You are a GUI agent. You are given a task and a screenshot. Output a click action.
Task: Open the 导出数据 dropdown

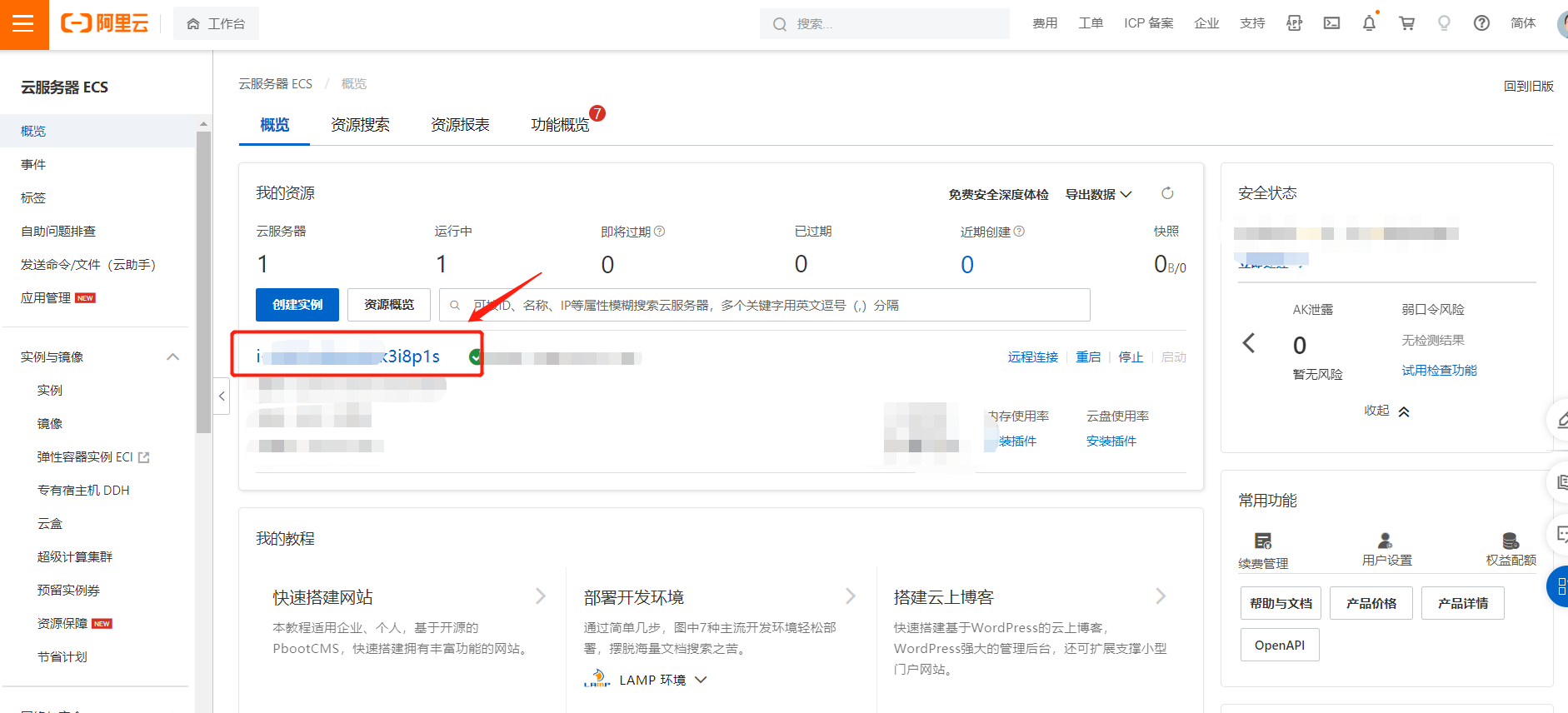tap(1098, 194)
